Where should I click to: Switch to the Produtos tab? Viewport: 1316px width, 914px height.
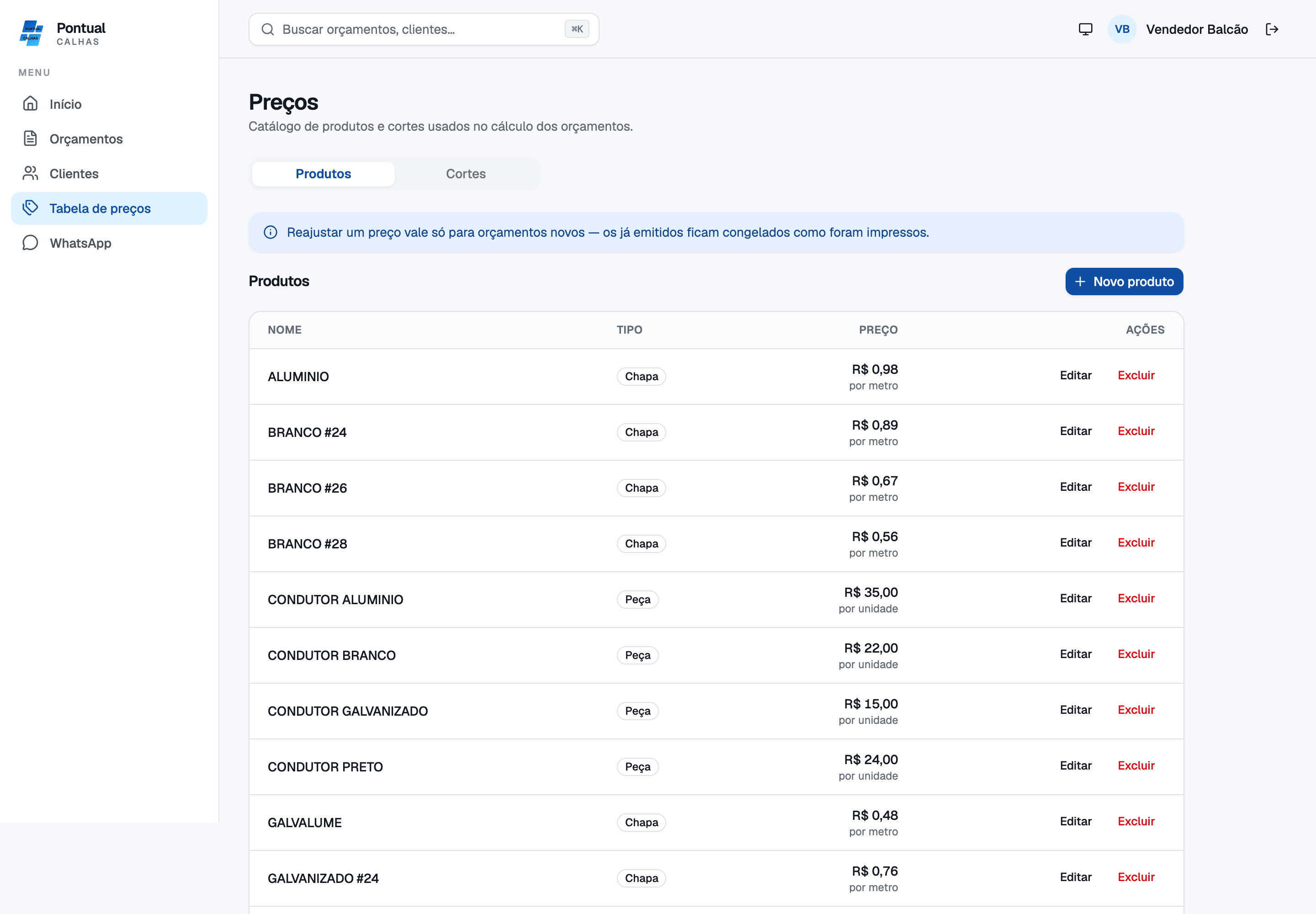[x=323, y=174]
